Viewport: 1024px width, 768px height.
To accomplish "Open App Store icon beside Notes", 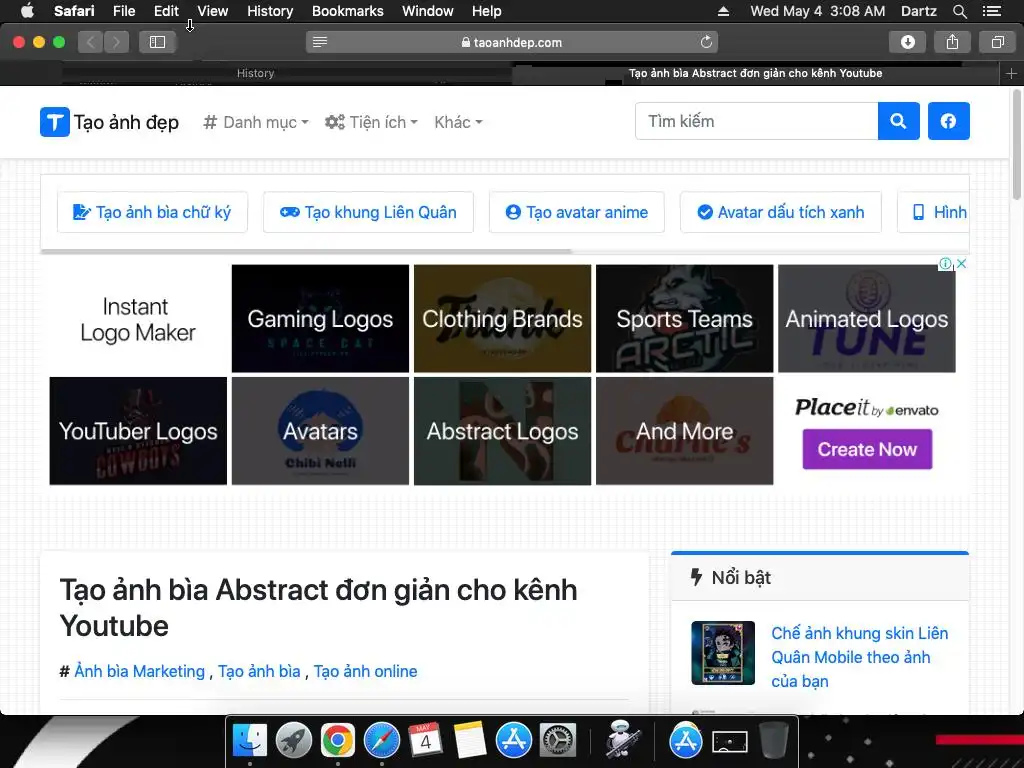I will pyautogui.click(x=514, y=741).
